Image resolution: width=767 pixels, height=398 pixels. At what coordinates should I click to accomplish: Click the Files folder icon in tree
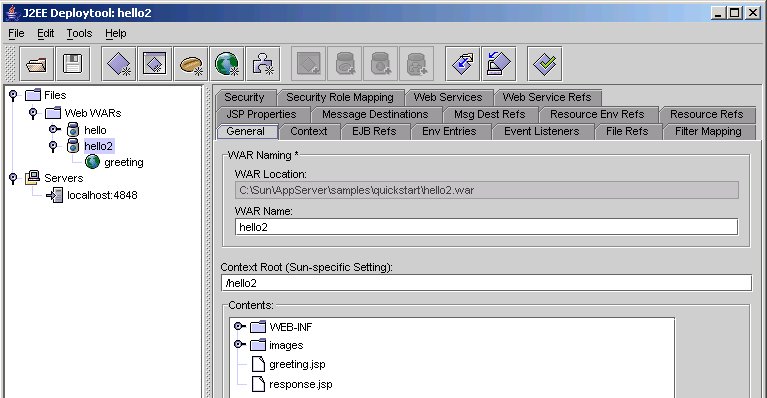(33, 95)
